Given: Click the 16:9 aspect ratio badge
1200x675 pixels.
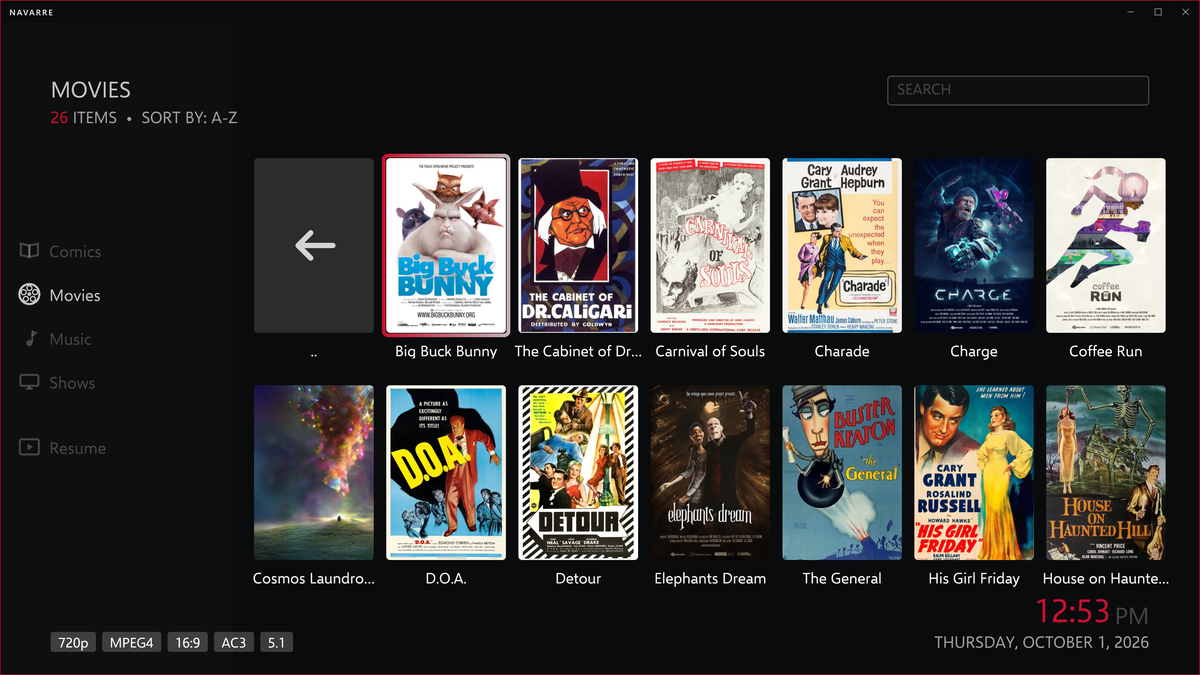Looking at the screenshot, I should click(x=187, y=643).
